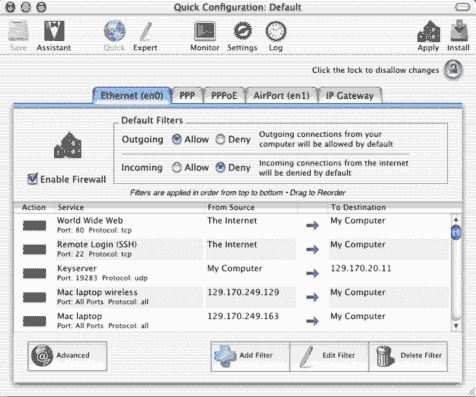The image size is (476, 397).
Task: Click the Mac laptop row's action block icon
Action: pos(34,321)
